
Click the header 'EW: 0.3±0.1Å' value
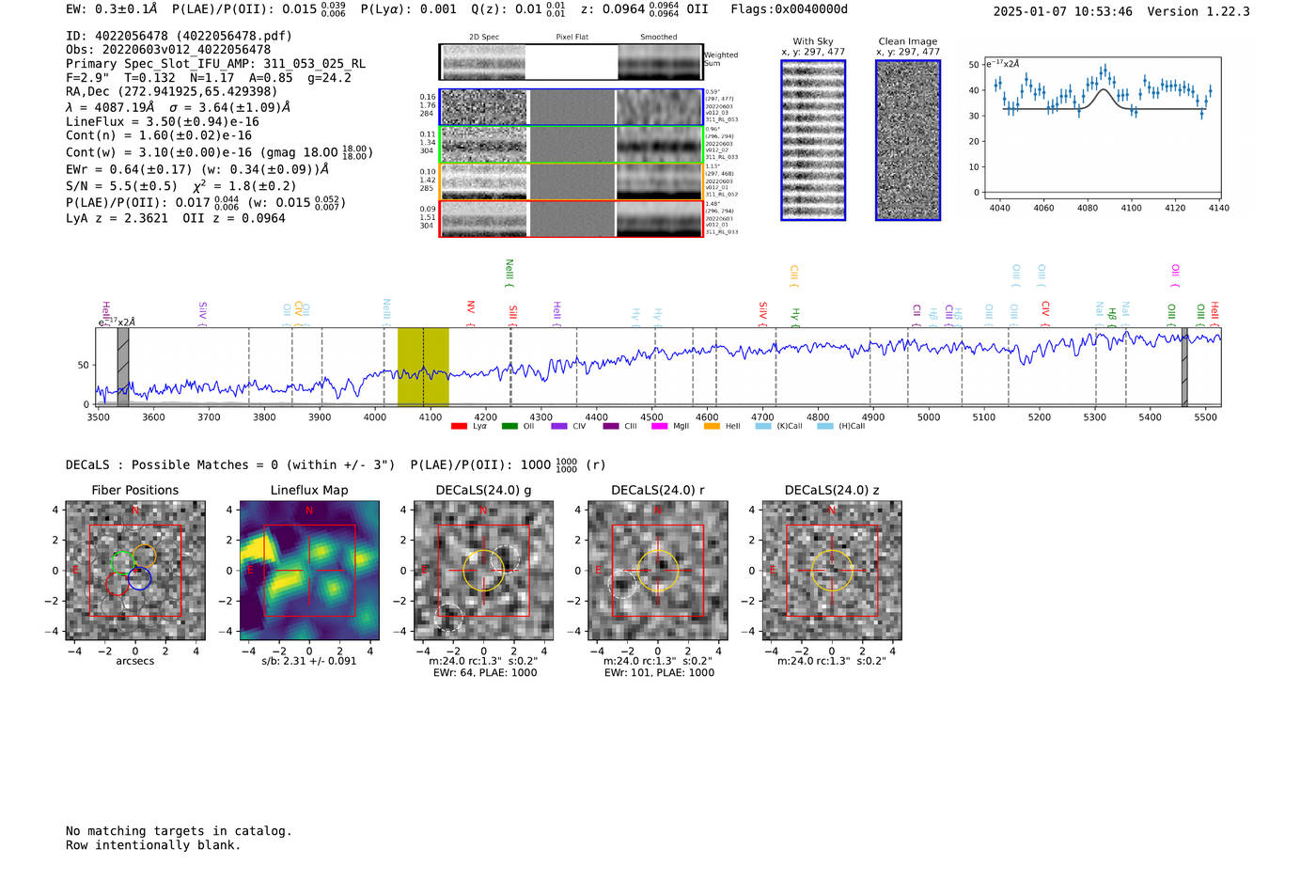coord(111,9)
